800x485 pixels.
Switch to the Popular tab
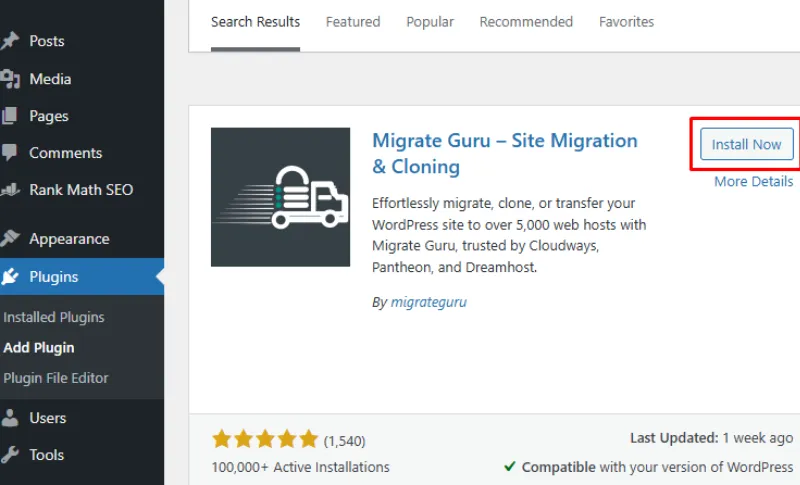(430, 22)
